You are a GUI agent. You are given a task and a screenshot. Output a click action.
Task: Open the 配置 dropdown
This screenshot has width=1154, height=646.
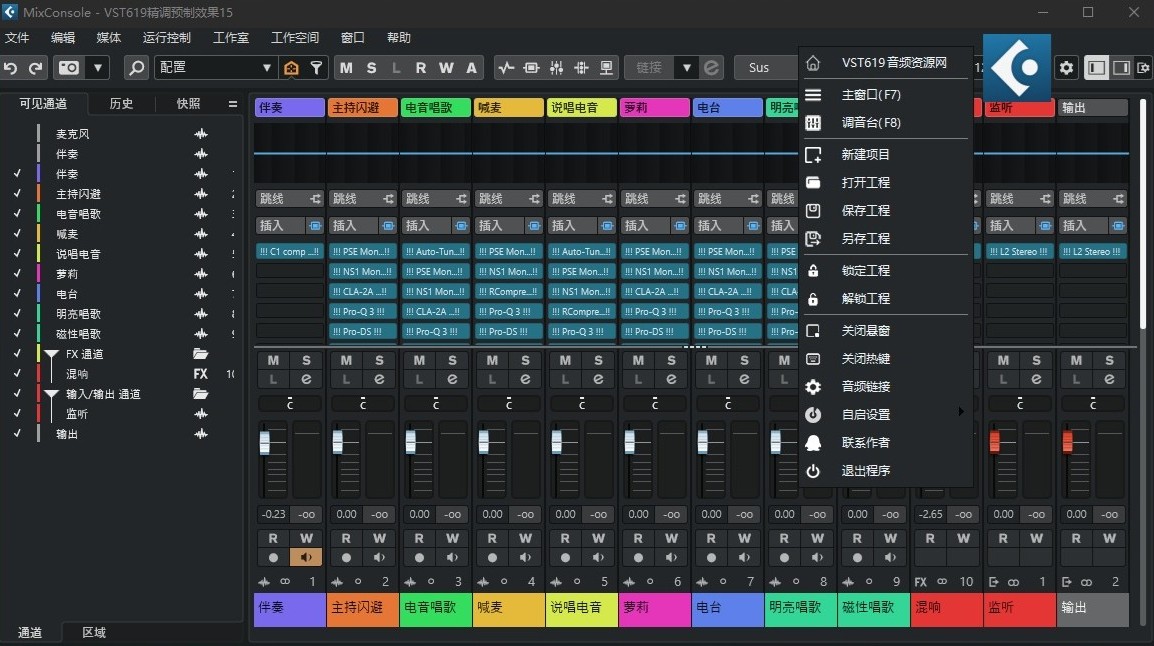click(x=215, y=67)
